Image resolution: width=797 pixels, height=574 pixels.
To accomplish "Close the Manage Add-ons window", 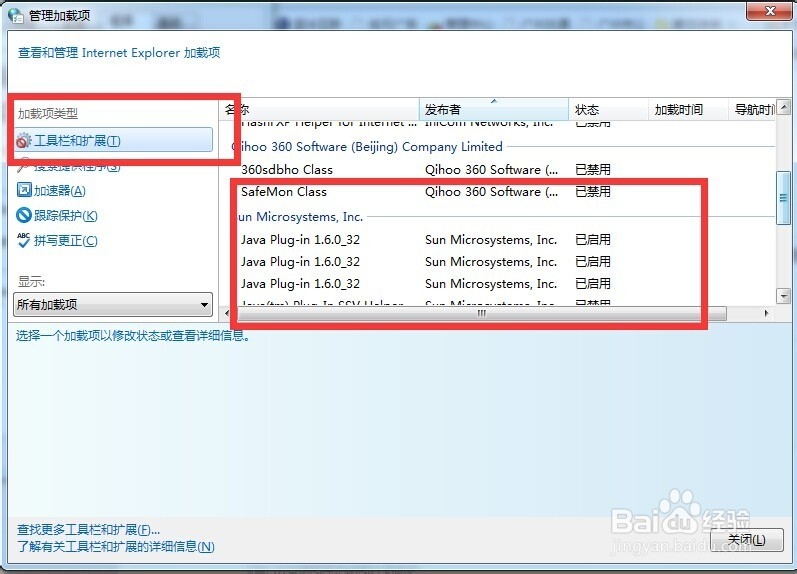I will click(769, 11).
